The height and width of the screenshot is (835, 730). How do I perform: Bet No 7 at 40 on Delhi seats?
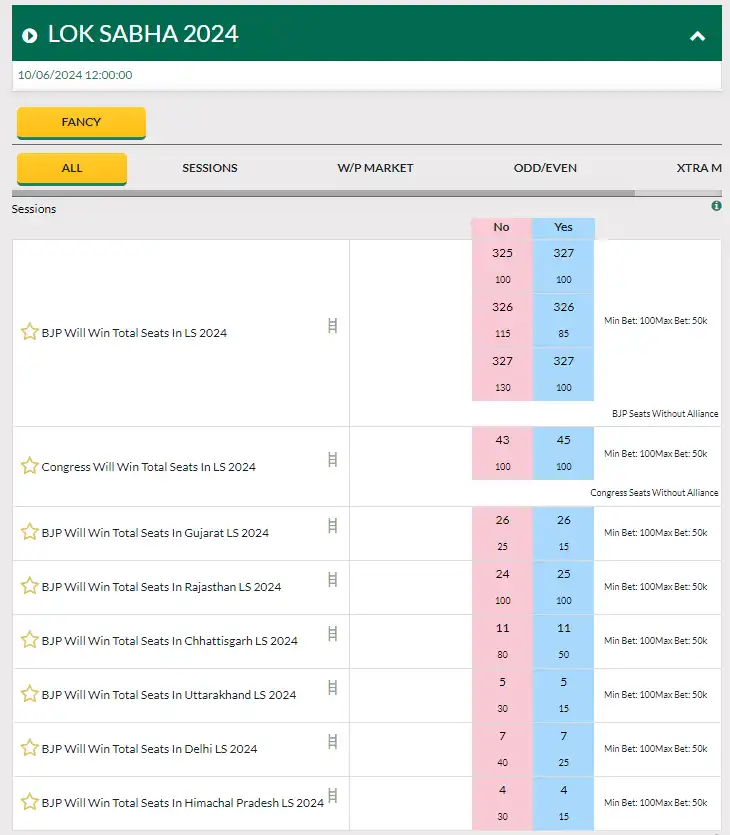tap(502, 749)
